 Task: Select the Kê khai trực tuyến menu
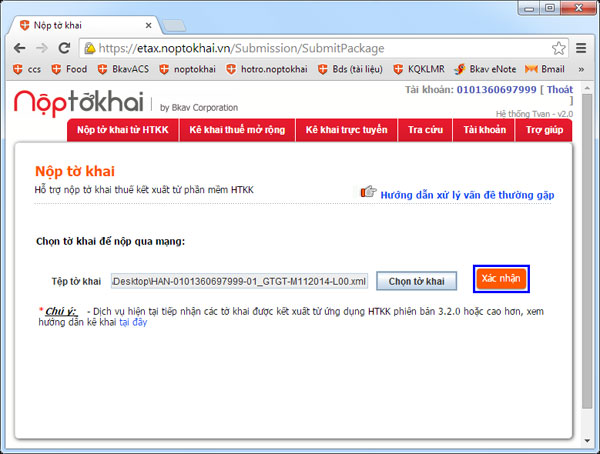(x=346, y=130)
